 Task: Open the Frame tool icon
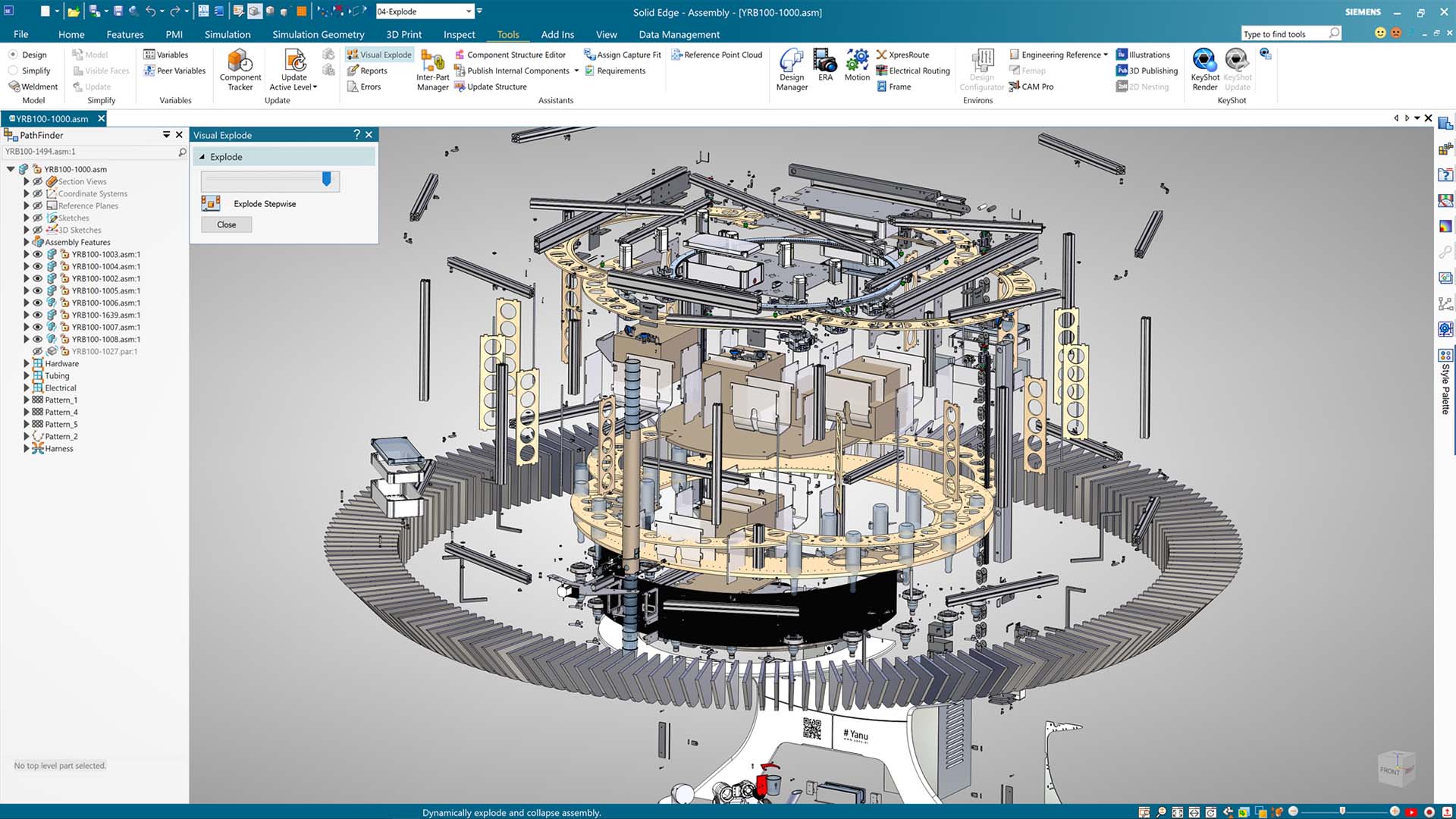coord(881,86)
